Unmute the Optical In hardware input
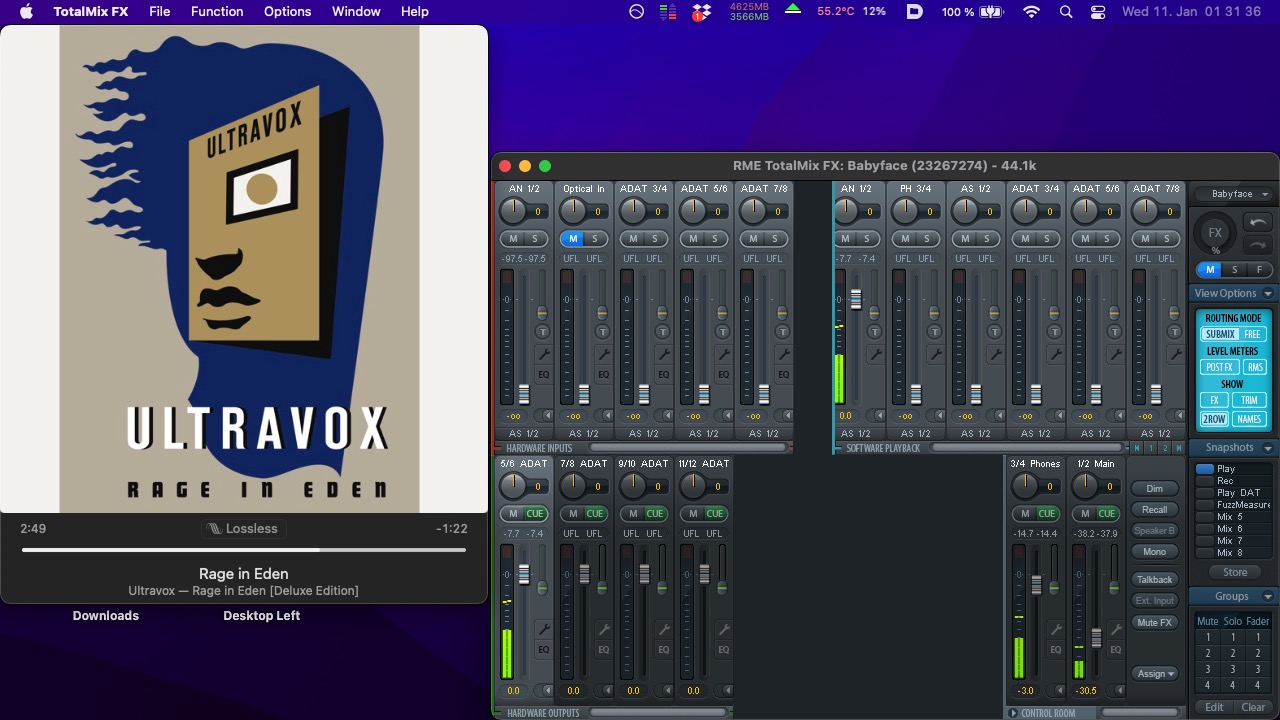Screen dimensions: 1280x720 573,238
